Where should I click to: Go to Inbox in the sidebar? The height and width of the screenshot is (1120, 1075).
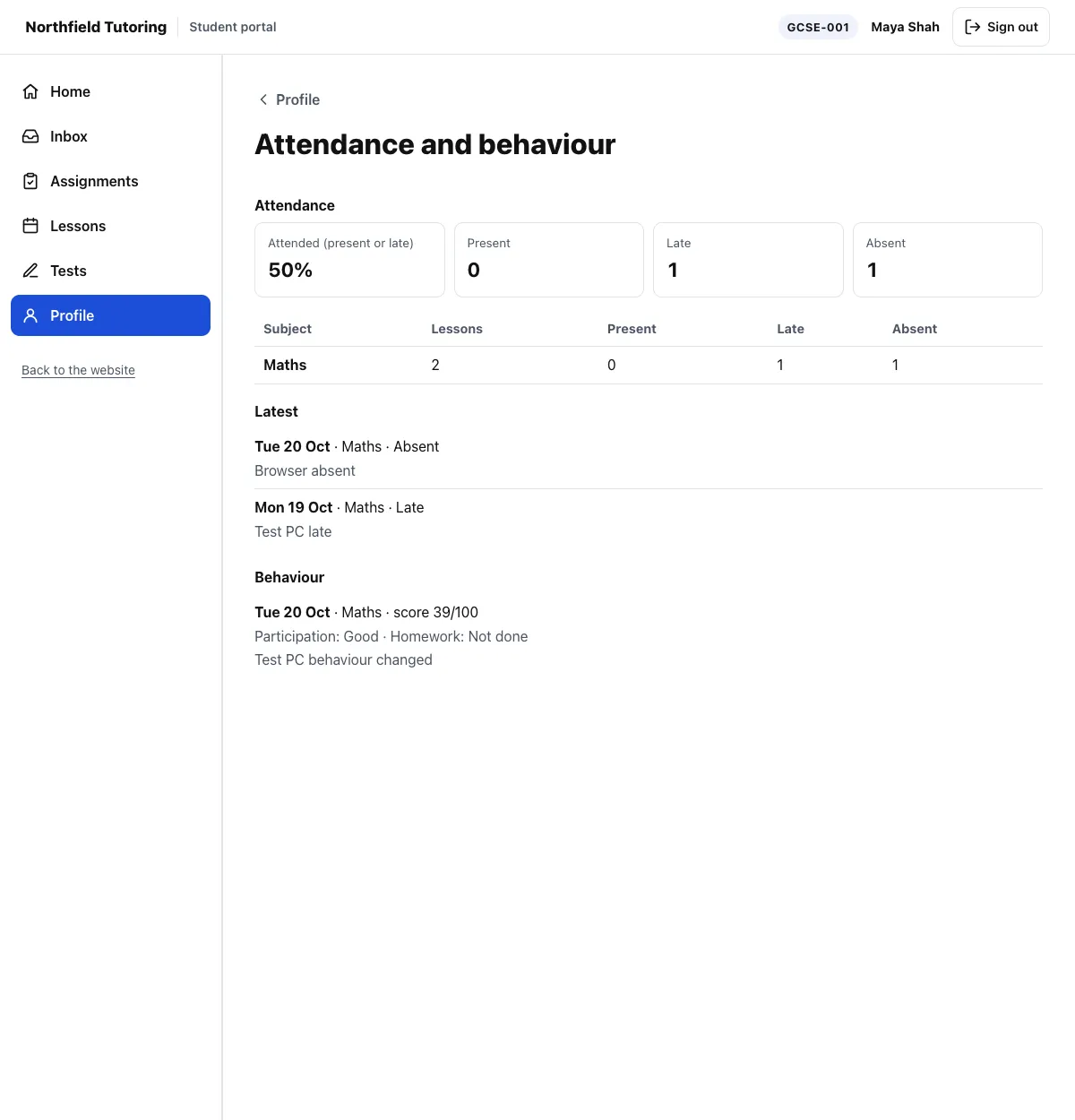pos(110,136)
